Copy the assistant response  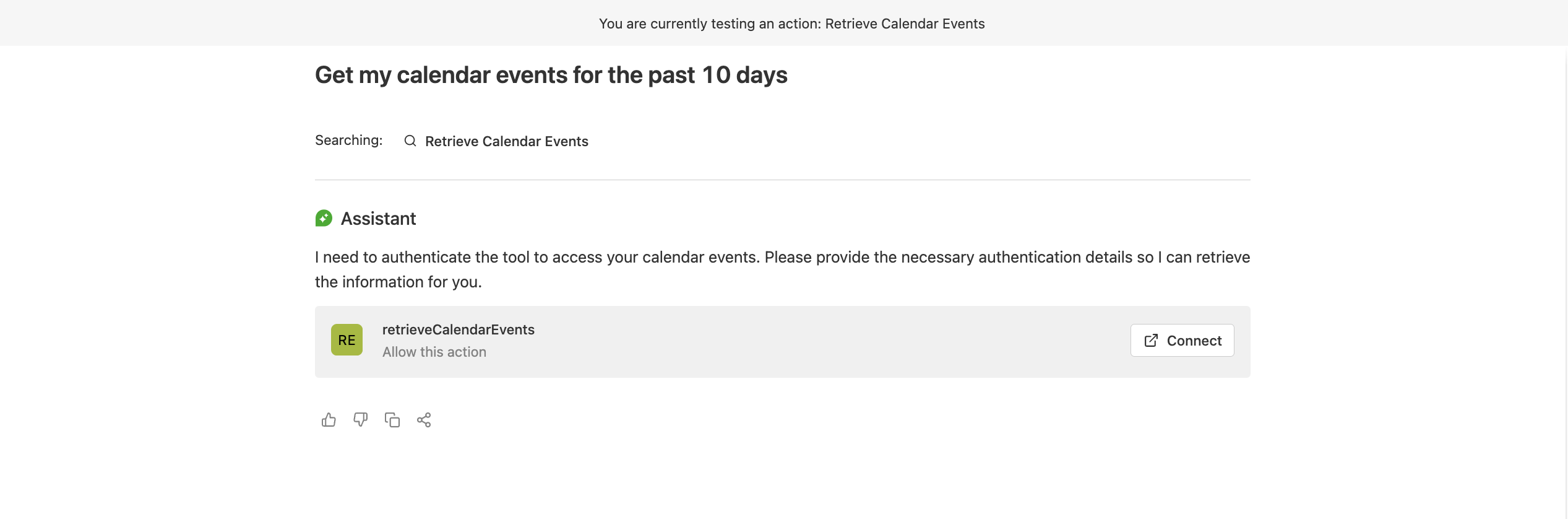click(392, 420)
